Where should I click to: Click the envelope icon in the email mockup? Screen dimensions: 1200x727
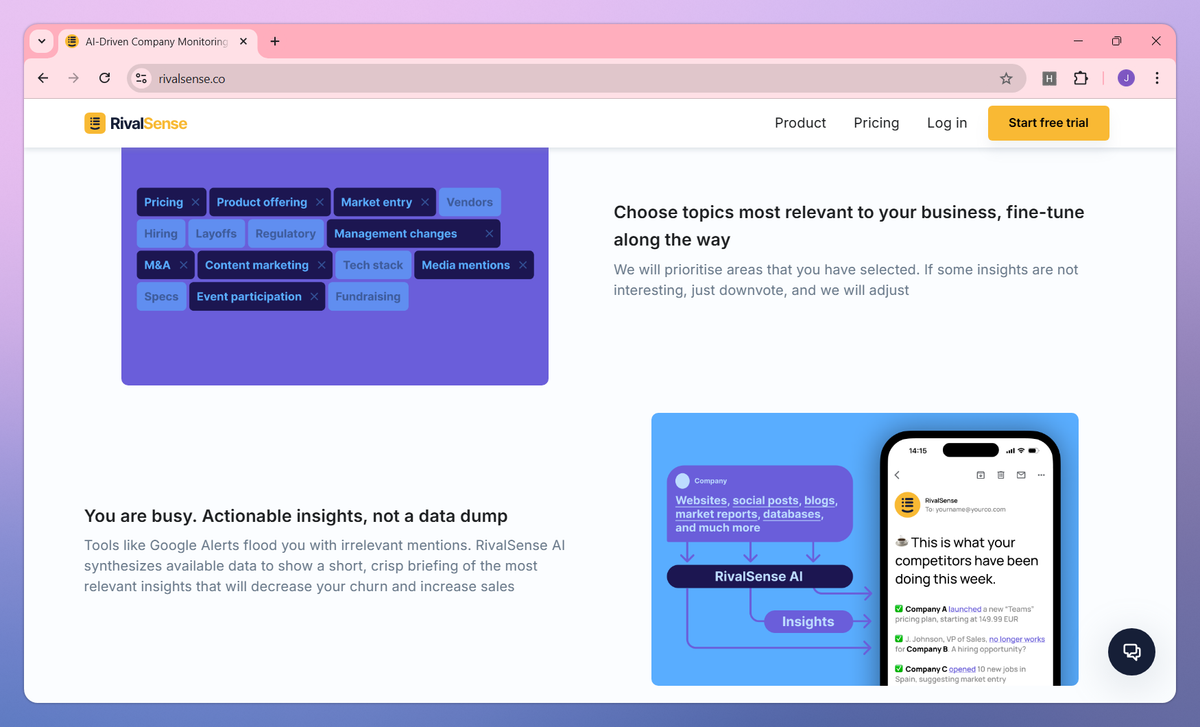1022,475
